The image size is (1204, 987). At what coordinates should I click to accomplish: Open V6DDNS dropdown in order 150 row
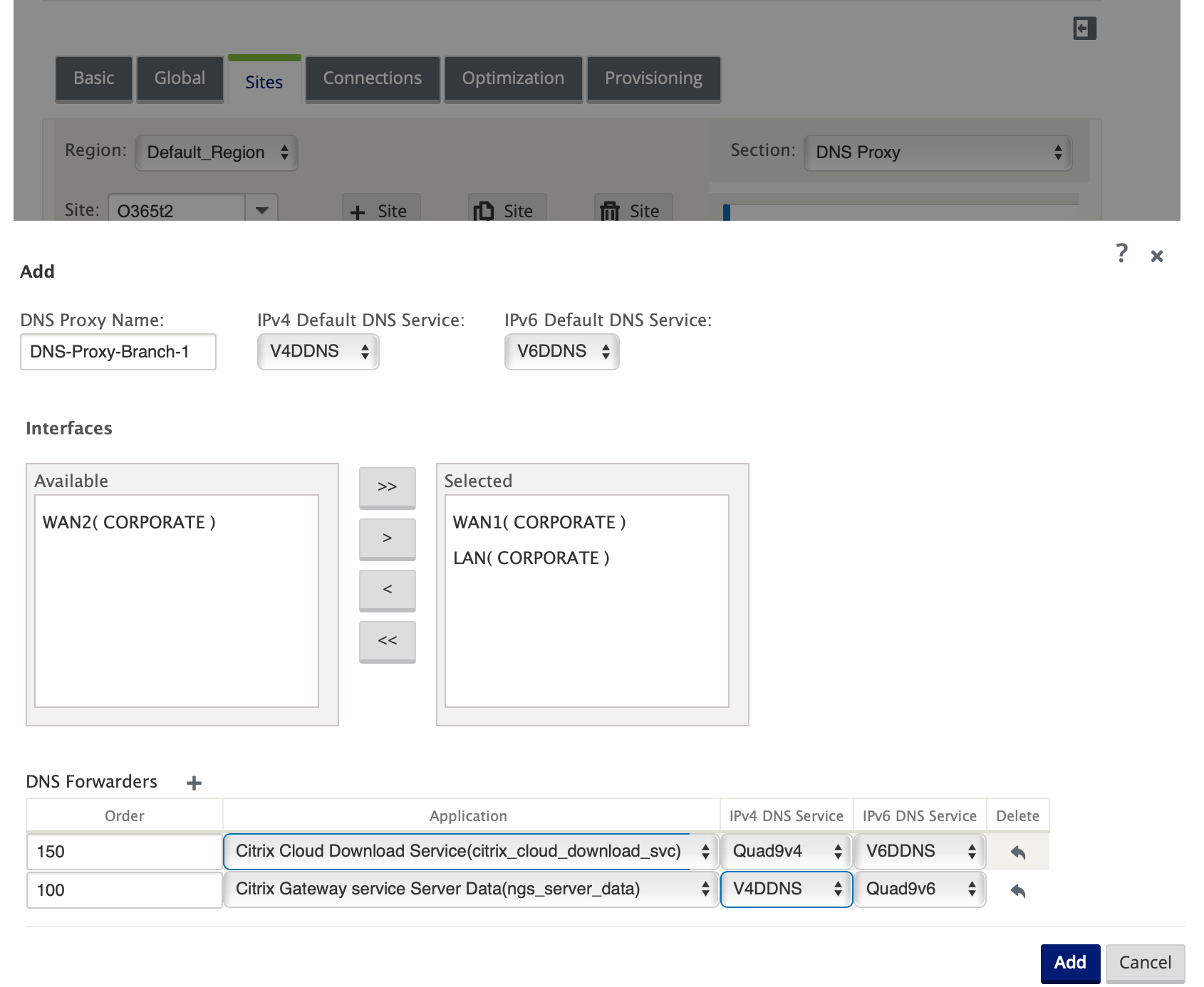(x=920, y=852)
